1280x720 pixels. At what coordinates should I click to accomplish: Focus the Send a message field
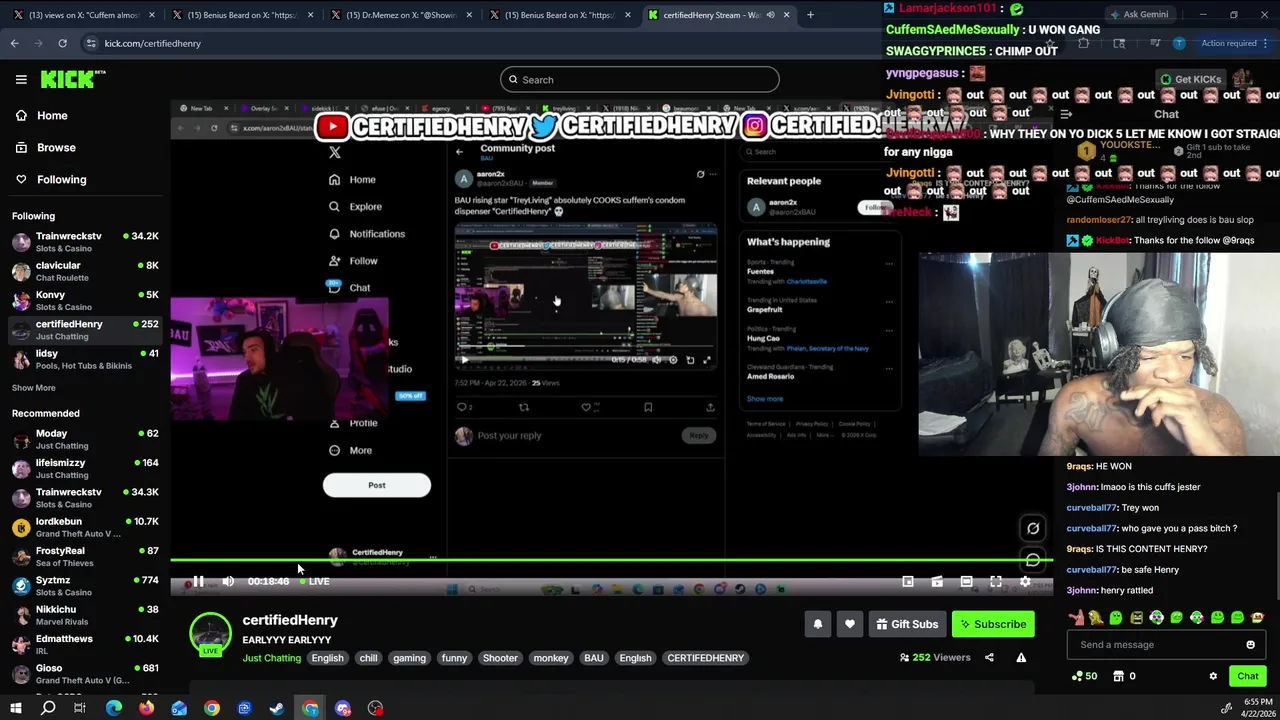click(1155, 645)
